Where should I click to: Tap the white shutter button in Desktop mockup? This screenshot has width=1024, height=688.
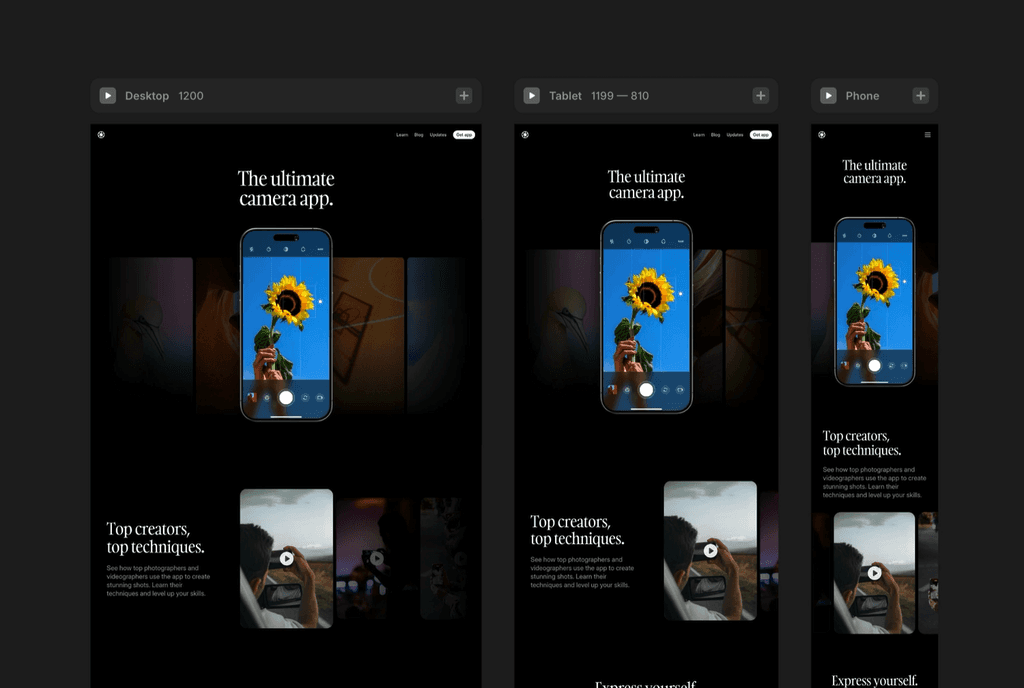pos(286,397)
